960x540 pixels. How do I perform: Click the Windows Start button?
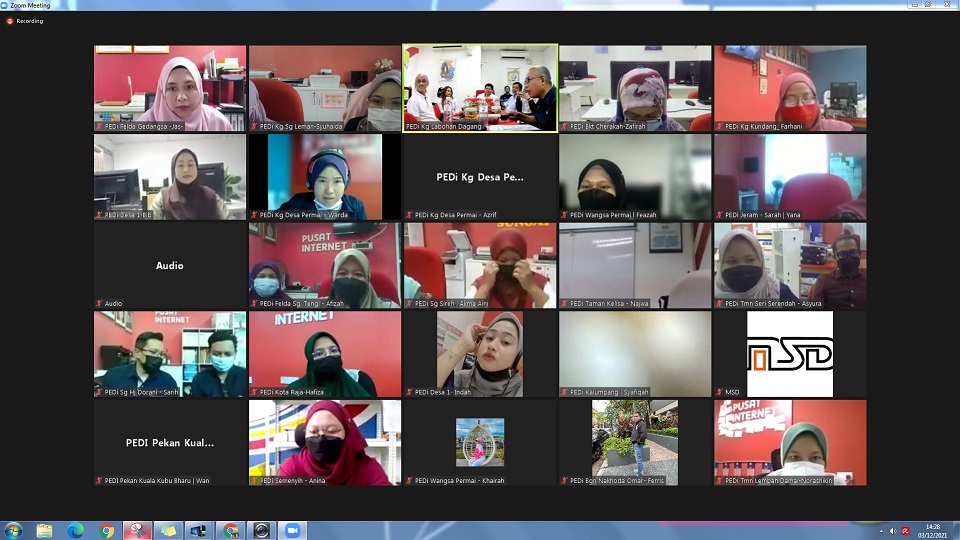[14, 530]
